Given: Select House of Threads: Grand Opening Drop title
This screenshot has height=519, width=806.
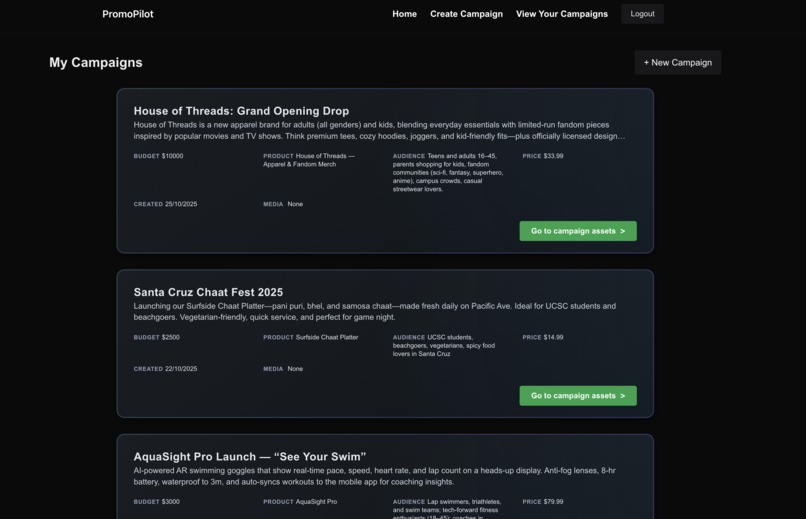Looking at the screenshot, I should (x=241, y=111).
